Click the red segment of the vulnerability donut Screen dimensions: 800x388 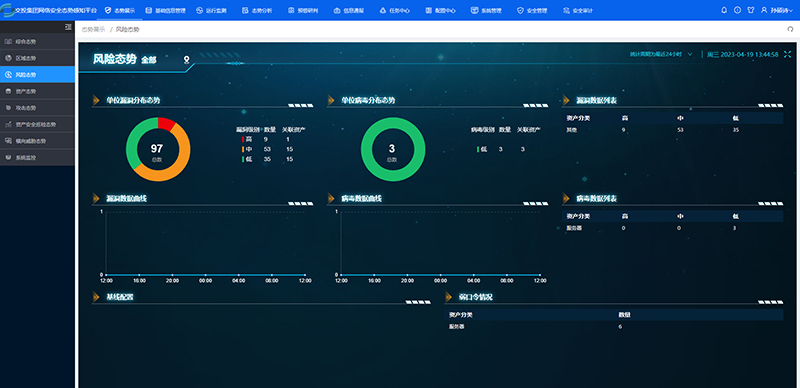click(166, 124)
